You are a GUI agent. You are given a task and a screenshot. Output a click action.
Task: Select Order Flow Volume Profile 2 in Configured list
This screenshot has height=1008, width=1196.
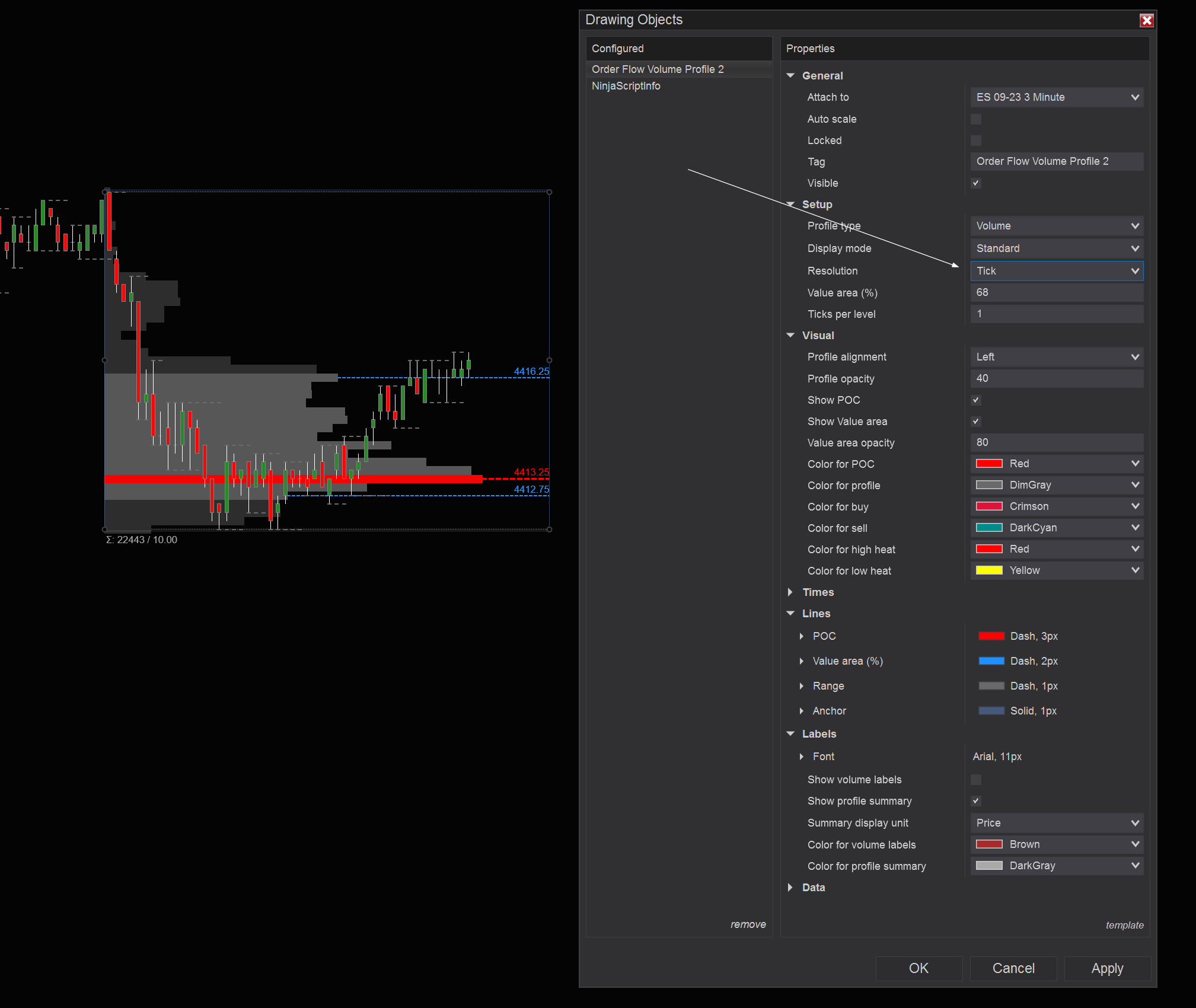(679, 69)
